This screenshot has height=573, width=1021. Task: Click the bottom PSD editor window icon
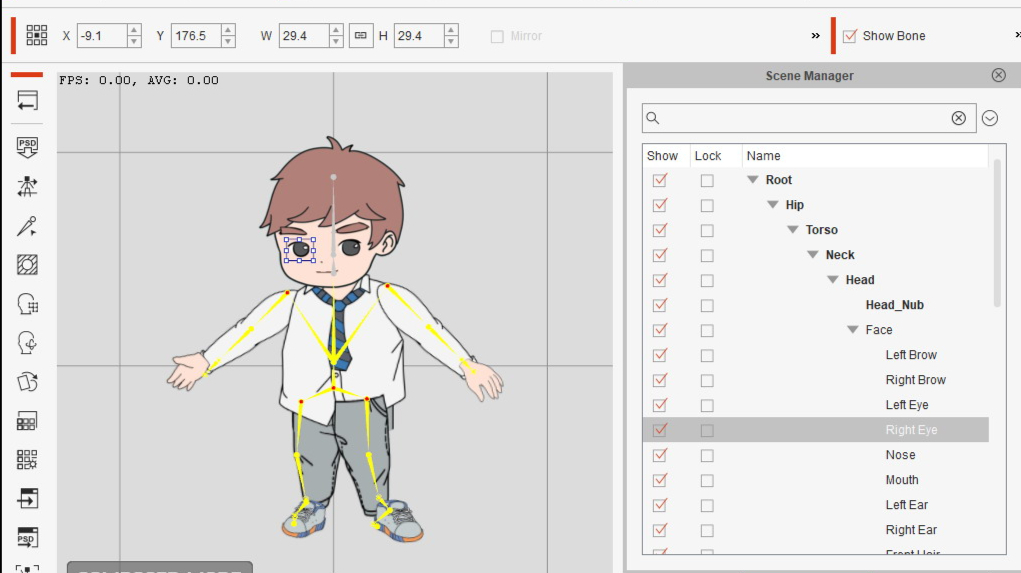(27, 537)
